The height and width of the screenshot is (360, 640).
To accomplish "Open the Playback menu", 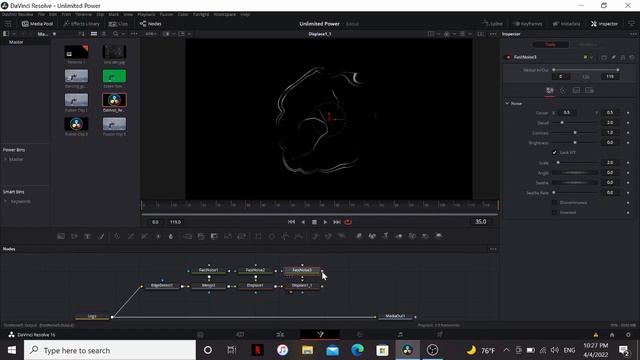I will click(146, 14).
